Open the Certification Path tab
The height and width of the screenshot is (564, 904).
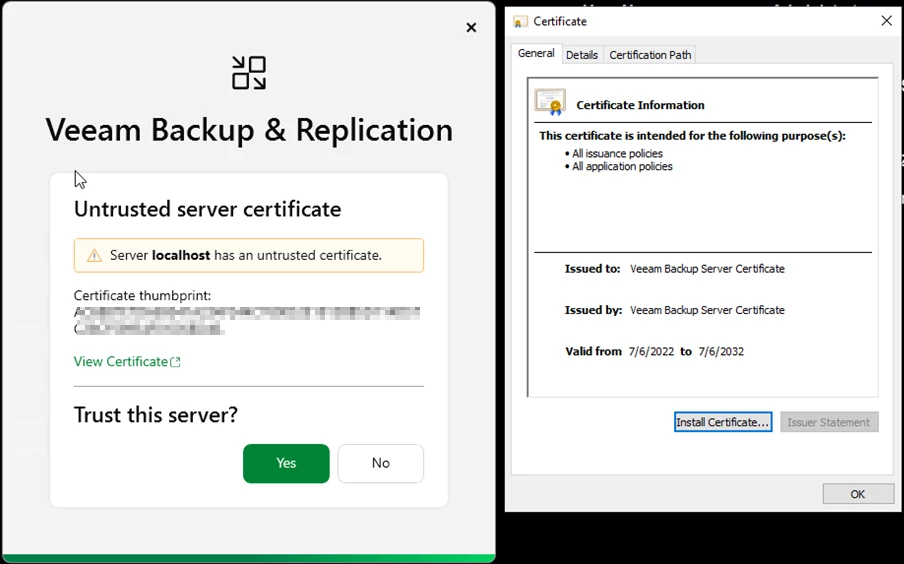pos(650,55)
